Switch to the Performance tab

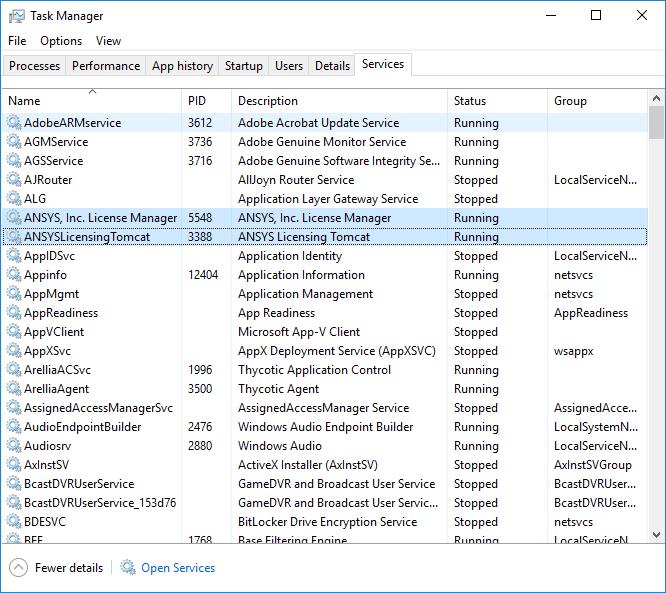coord(106,66)
